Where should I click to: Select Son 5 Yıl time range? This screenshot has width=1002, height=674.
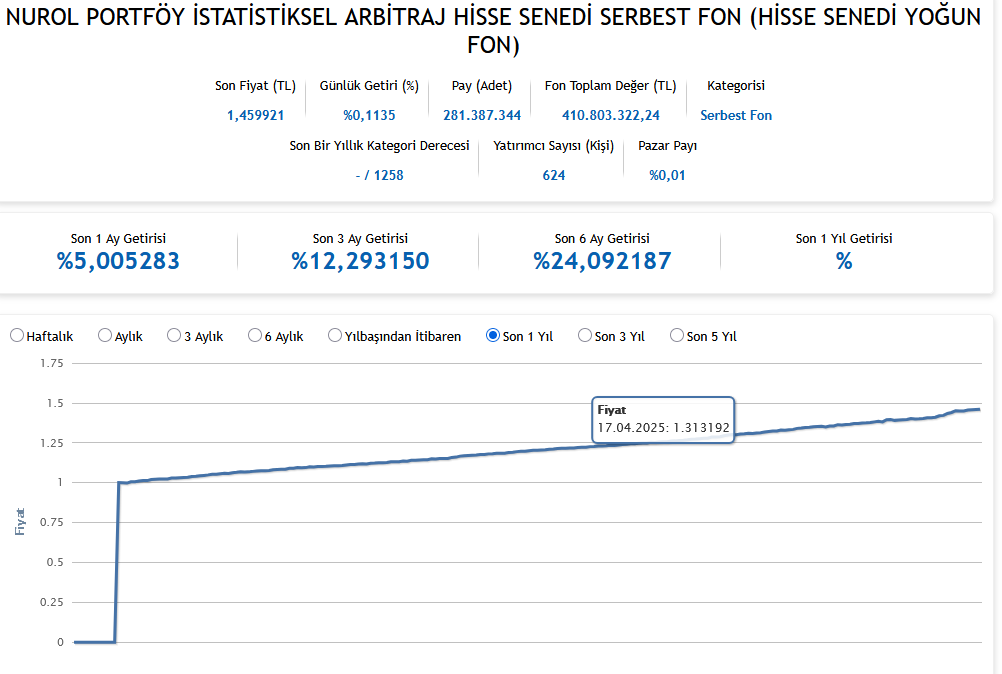tap(677, 336)
